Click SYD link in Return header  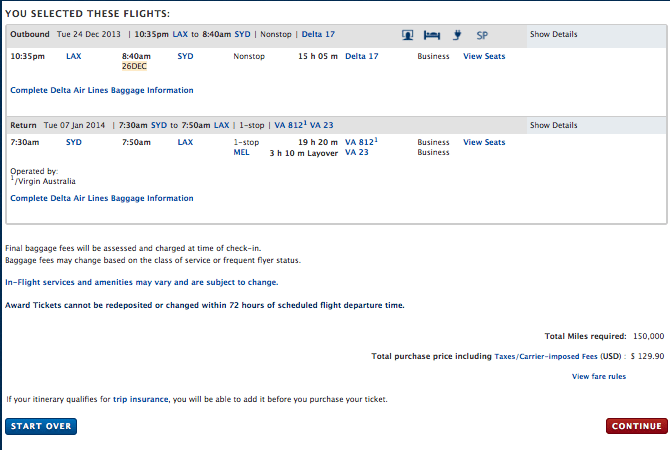click(159, 125)
